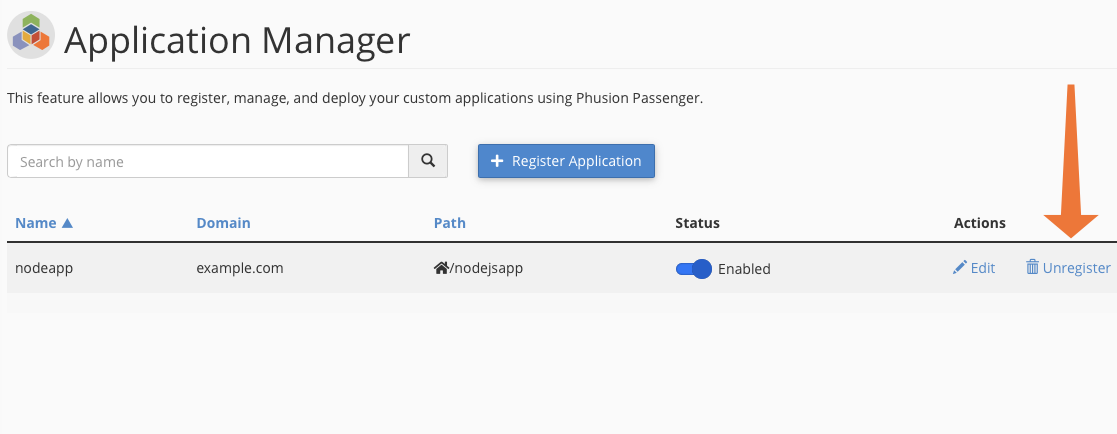This screenshot has height=434, width=1117.
Task: Disable the nodeapp status toggle
Action: [x=694, y=268]
